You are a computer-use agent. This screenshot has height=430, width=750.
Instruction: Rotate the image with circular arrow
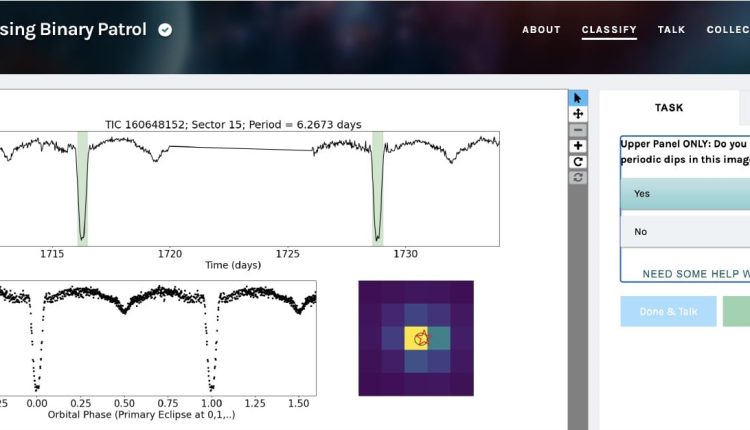578,162
